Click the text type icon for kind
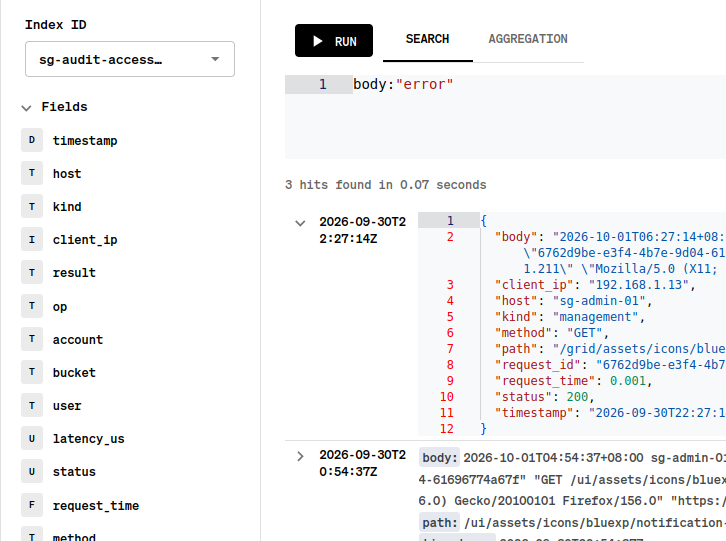 tap(32, 206)
